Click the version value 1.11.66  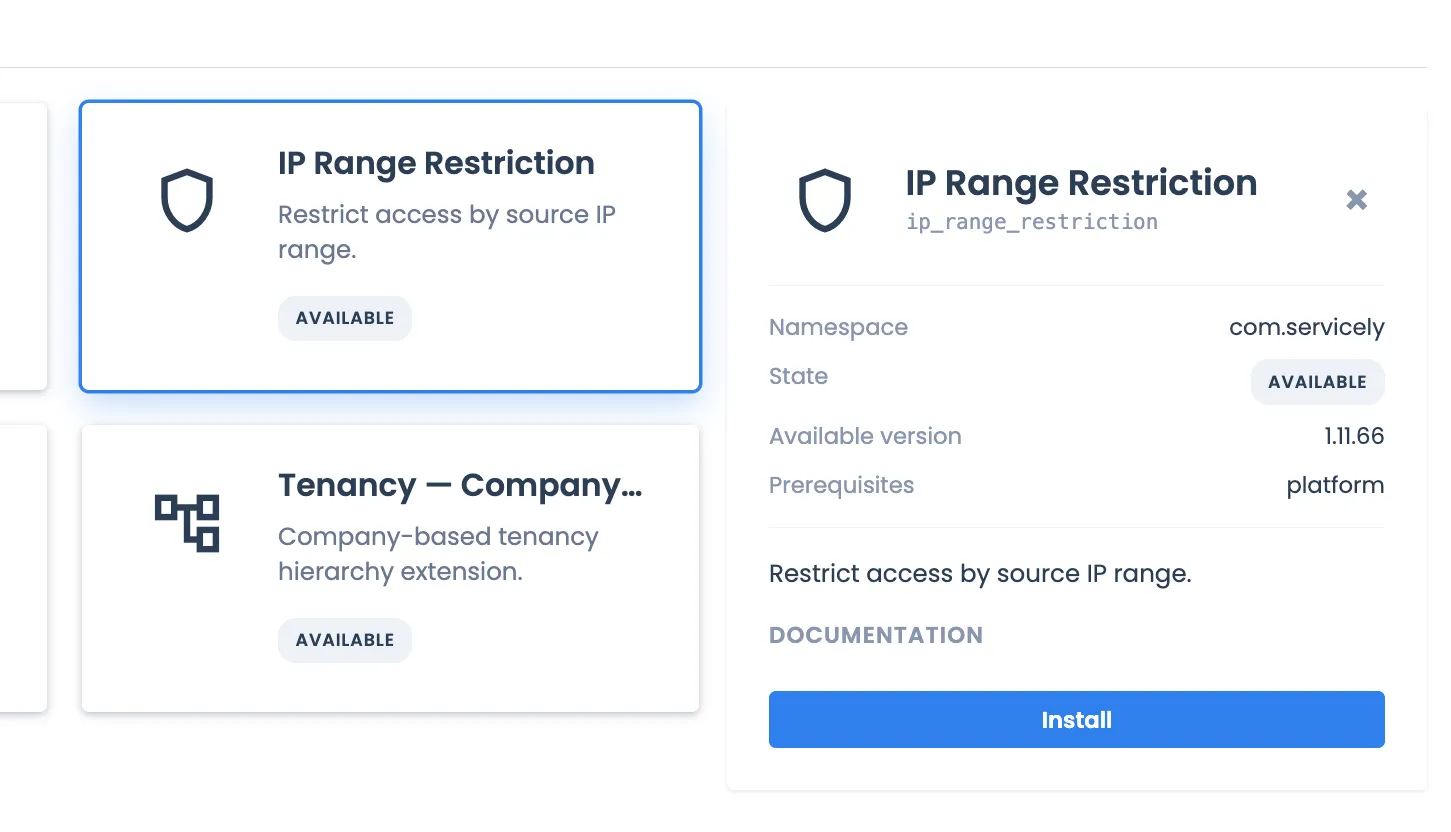(1353, 436)
